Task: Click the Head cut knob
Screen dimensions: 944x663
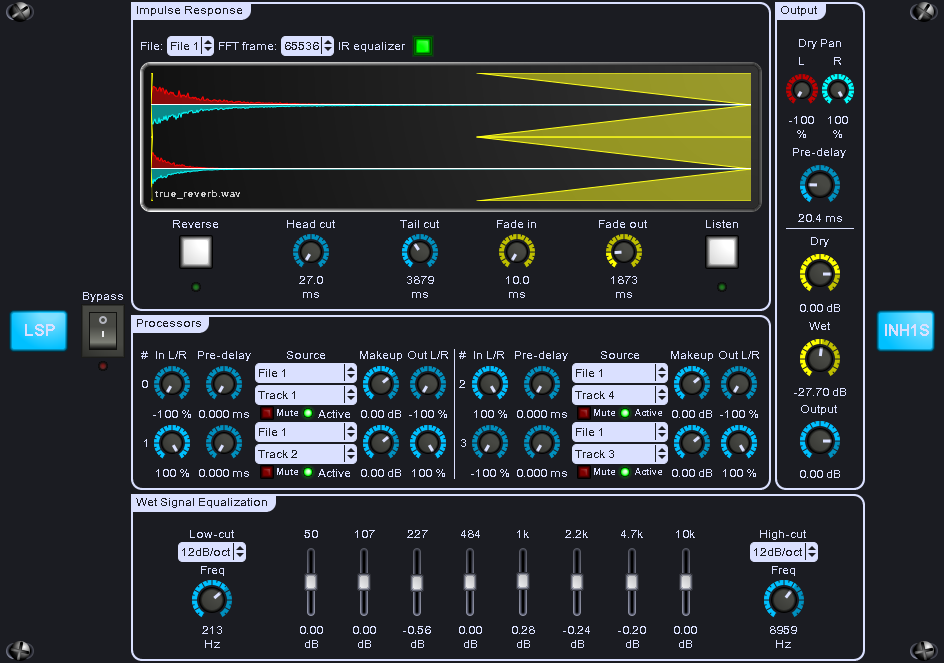Action: pyautogui.click(x=310, y=252)
